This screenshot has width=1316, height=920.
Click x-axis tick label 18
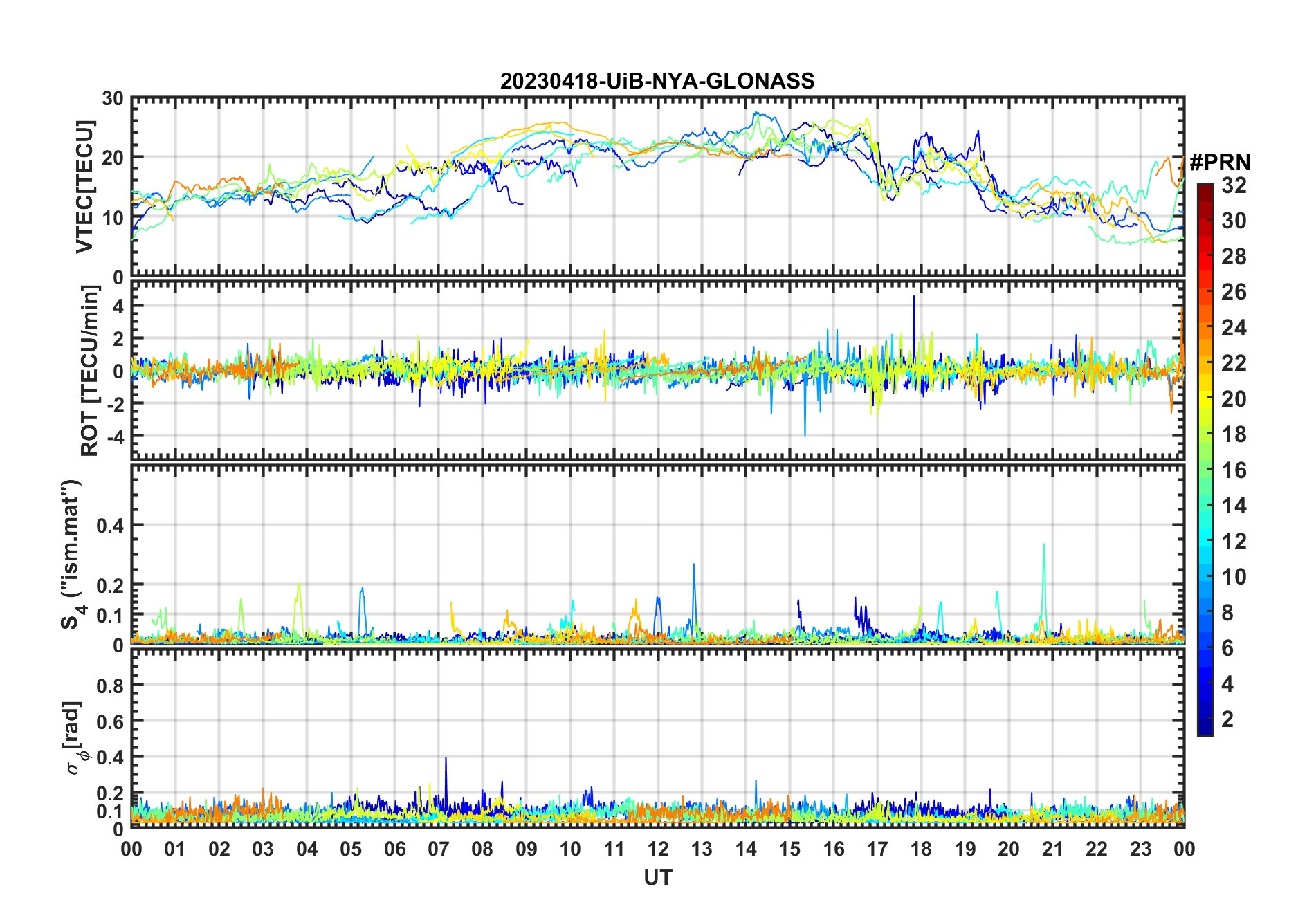pyautogui.click(x=921, y=849)
